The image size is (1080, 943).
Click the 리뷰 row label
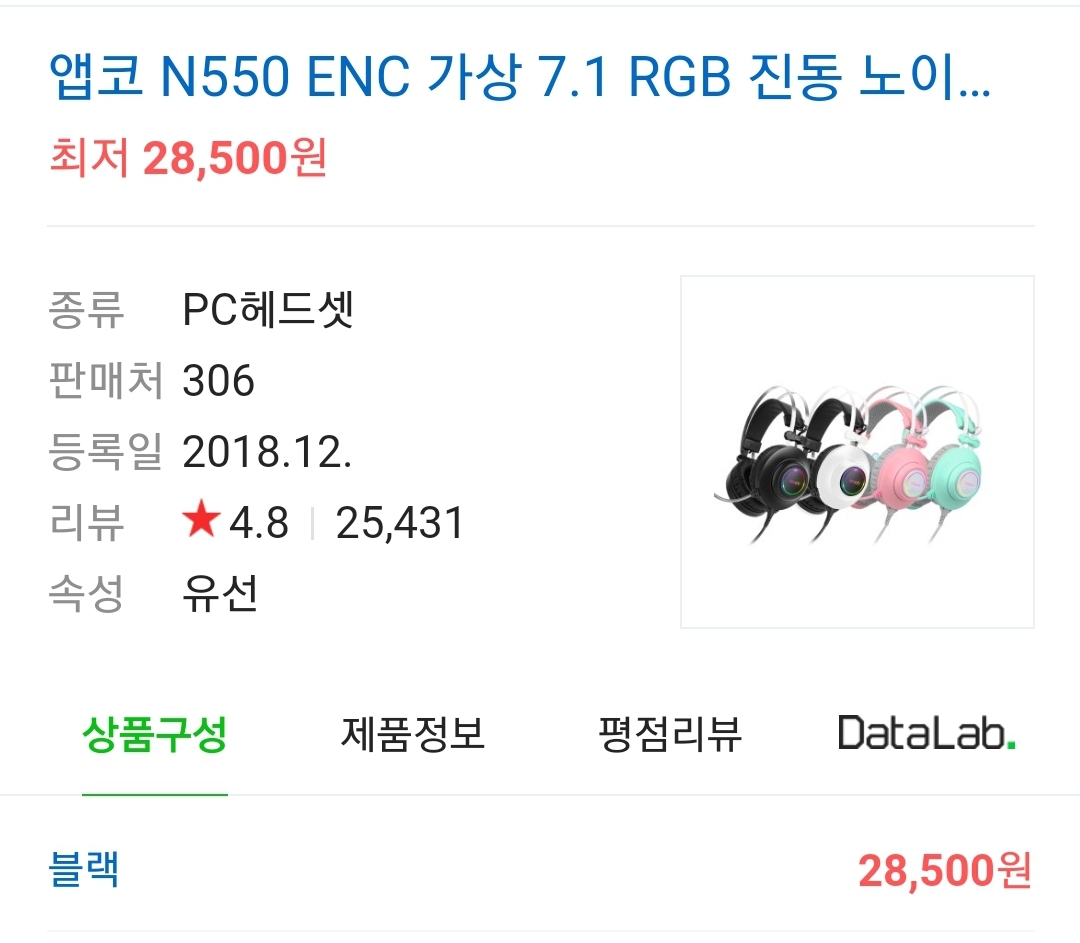click(87, 521)
